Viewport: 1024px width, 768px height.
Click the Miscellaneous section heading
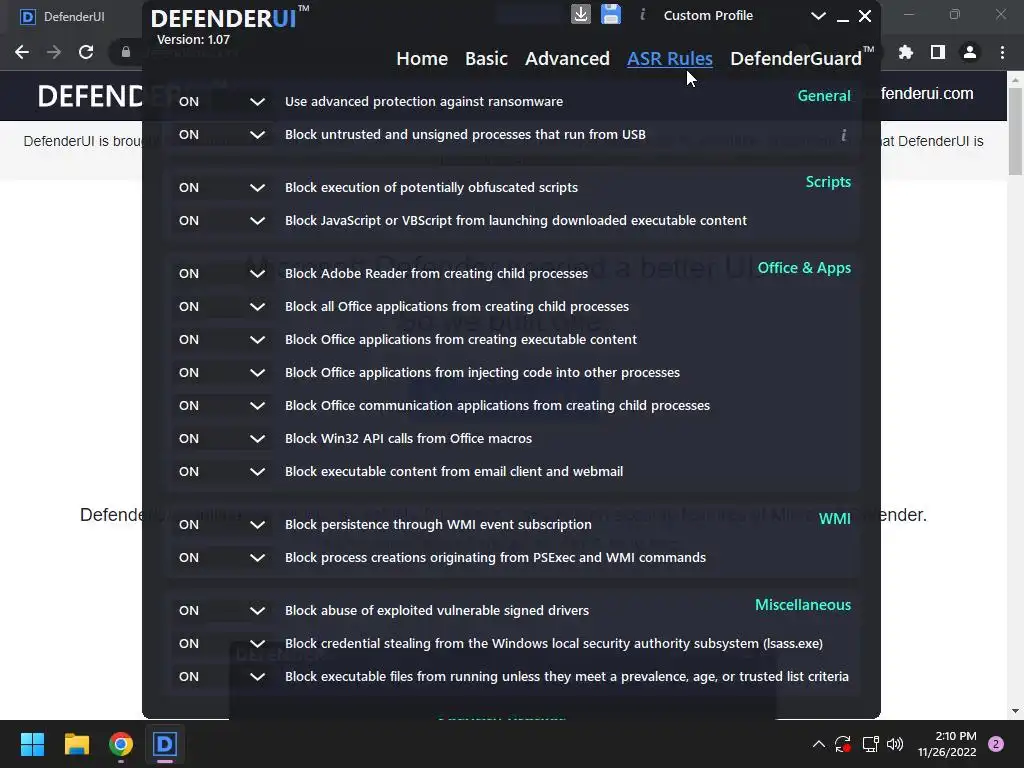coord(803,605)
